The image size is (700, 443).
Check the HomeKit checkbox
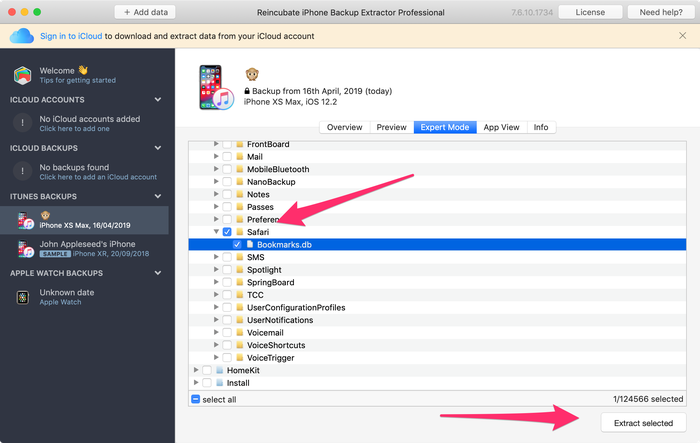click(x=207, y=370)
